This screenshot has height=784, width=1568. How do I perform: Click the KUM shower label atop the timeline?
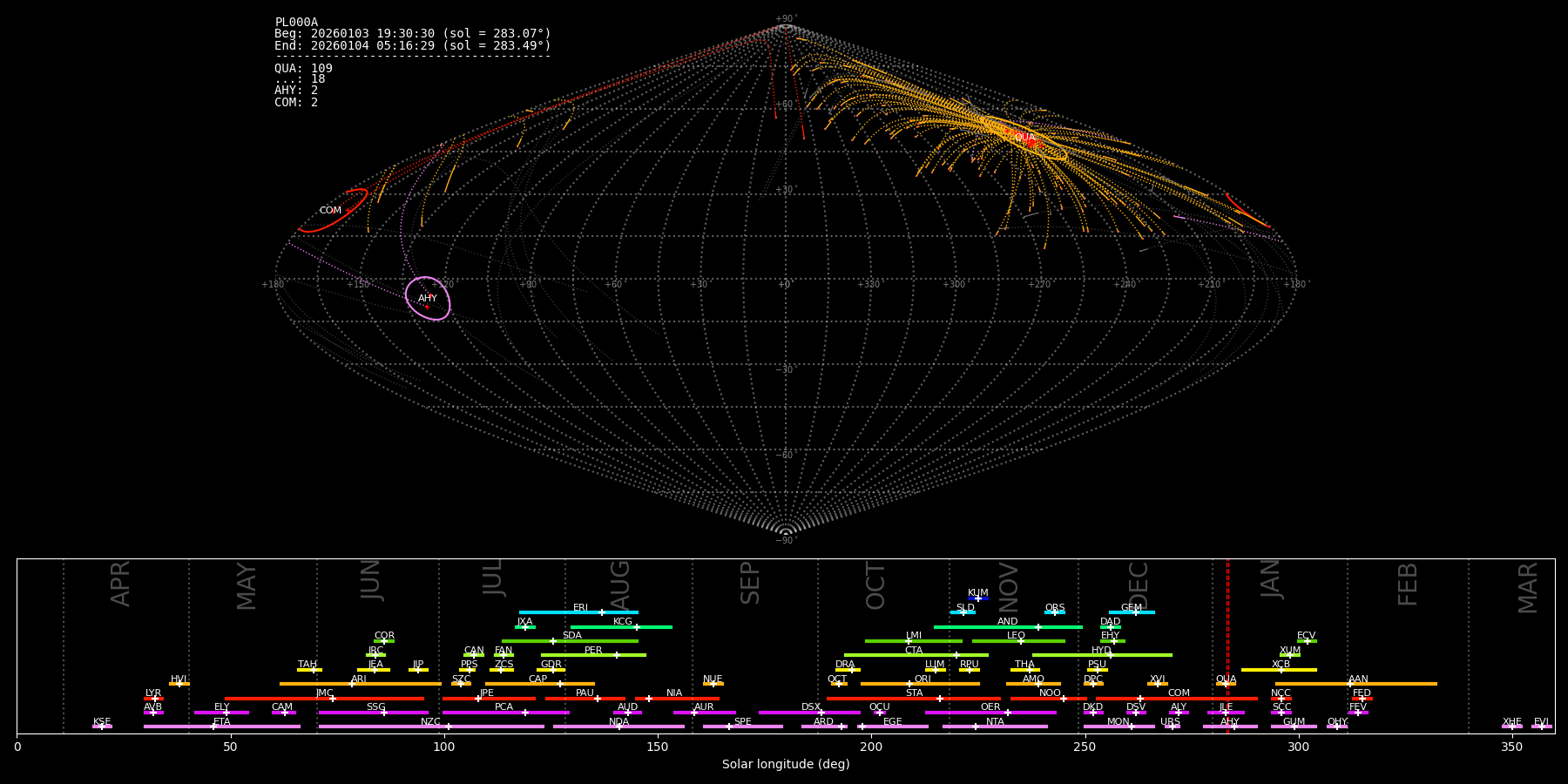(977, 593)
